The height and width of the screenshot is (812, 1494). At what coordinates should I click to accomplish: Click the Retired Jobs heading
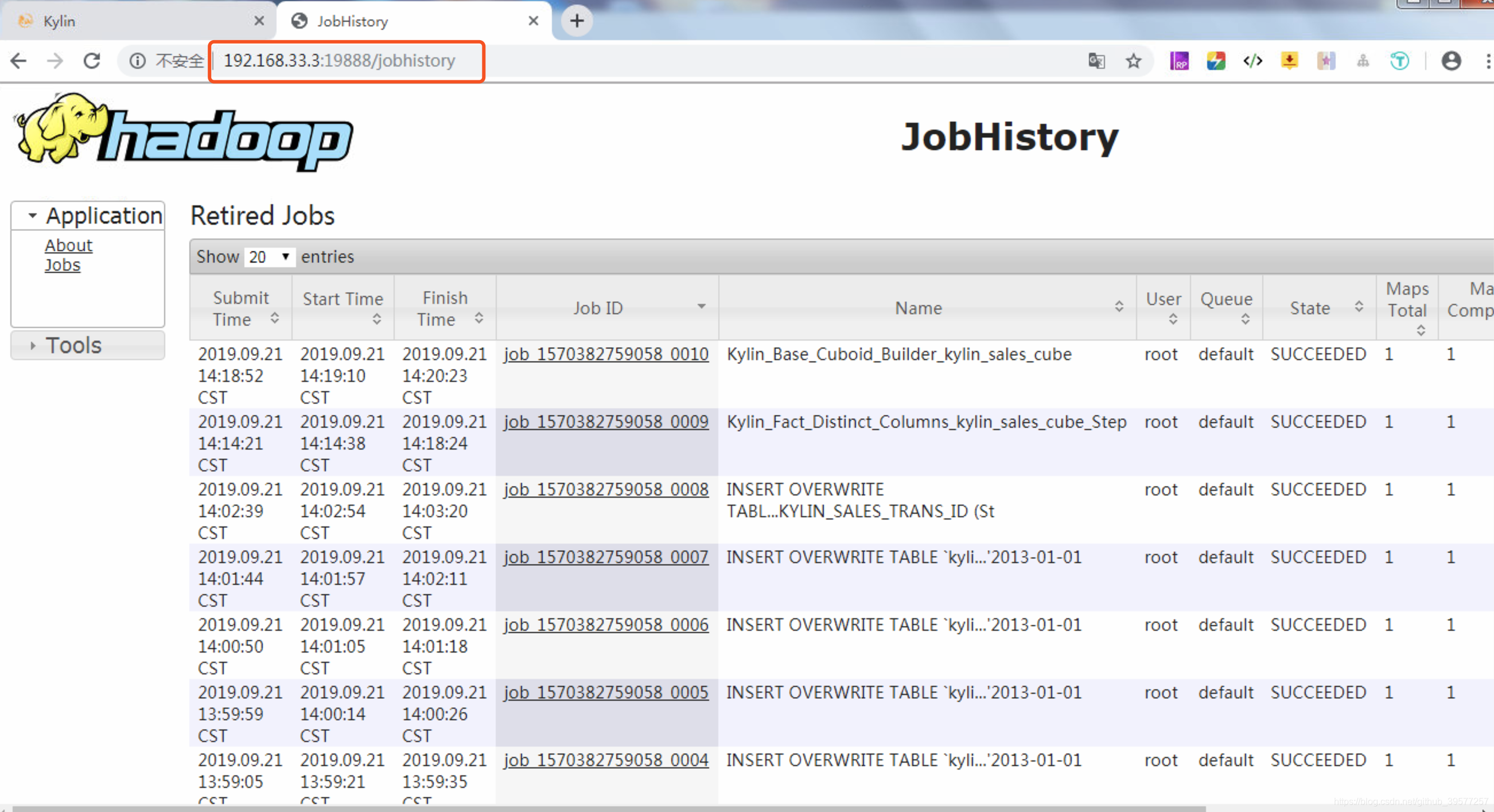tap(263, 216)
